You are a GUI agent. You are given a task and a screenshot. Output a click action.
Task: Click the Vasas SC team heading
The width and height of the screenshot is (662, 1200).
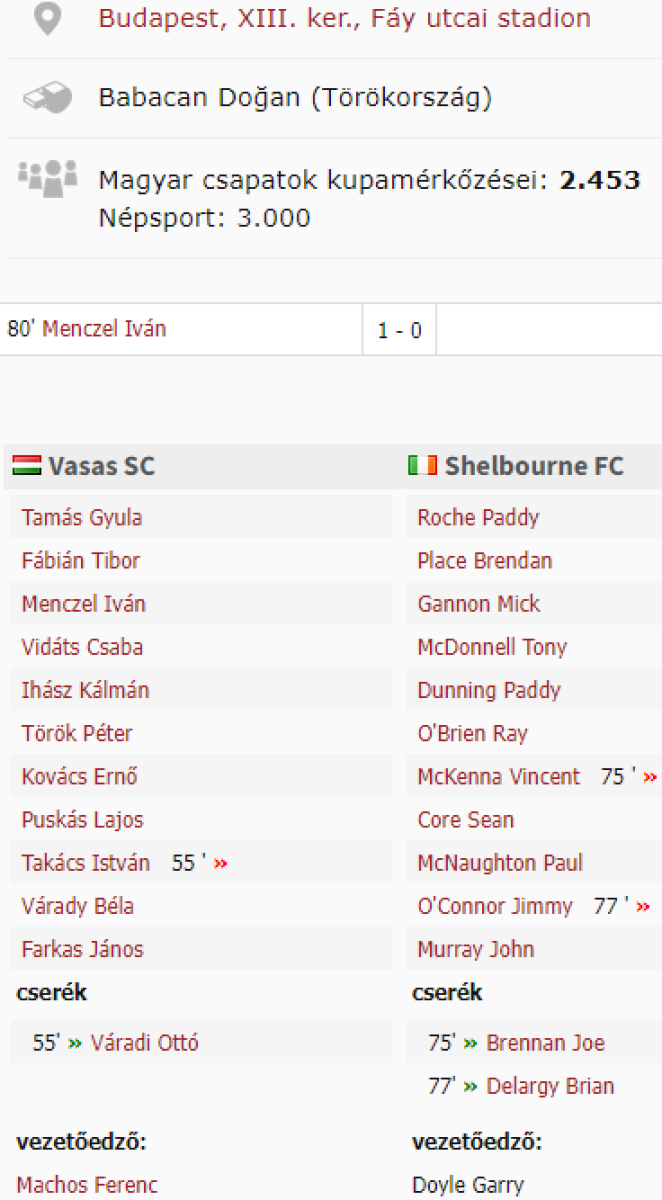(101, 466)
